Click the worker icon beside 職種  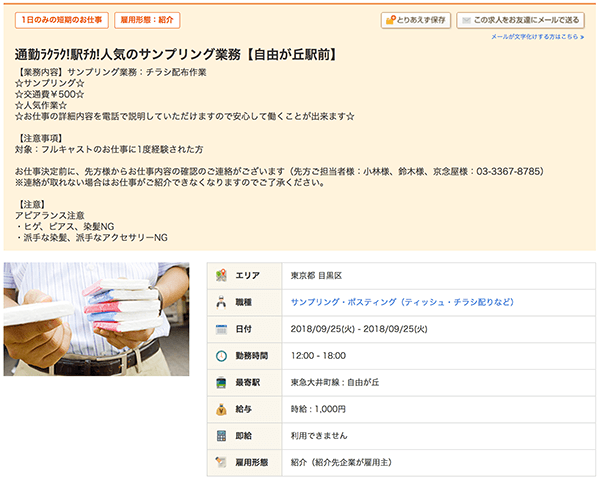(x=221, y=302)
